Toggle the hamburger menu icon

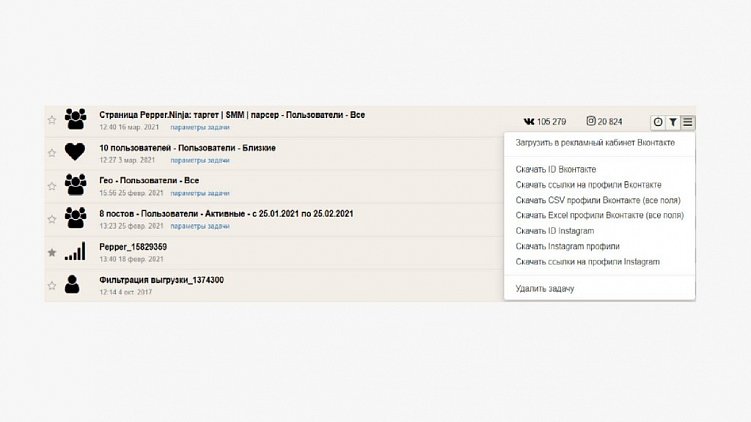[x=688, y=122]
